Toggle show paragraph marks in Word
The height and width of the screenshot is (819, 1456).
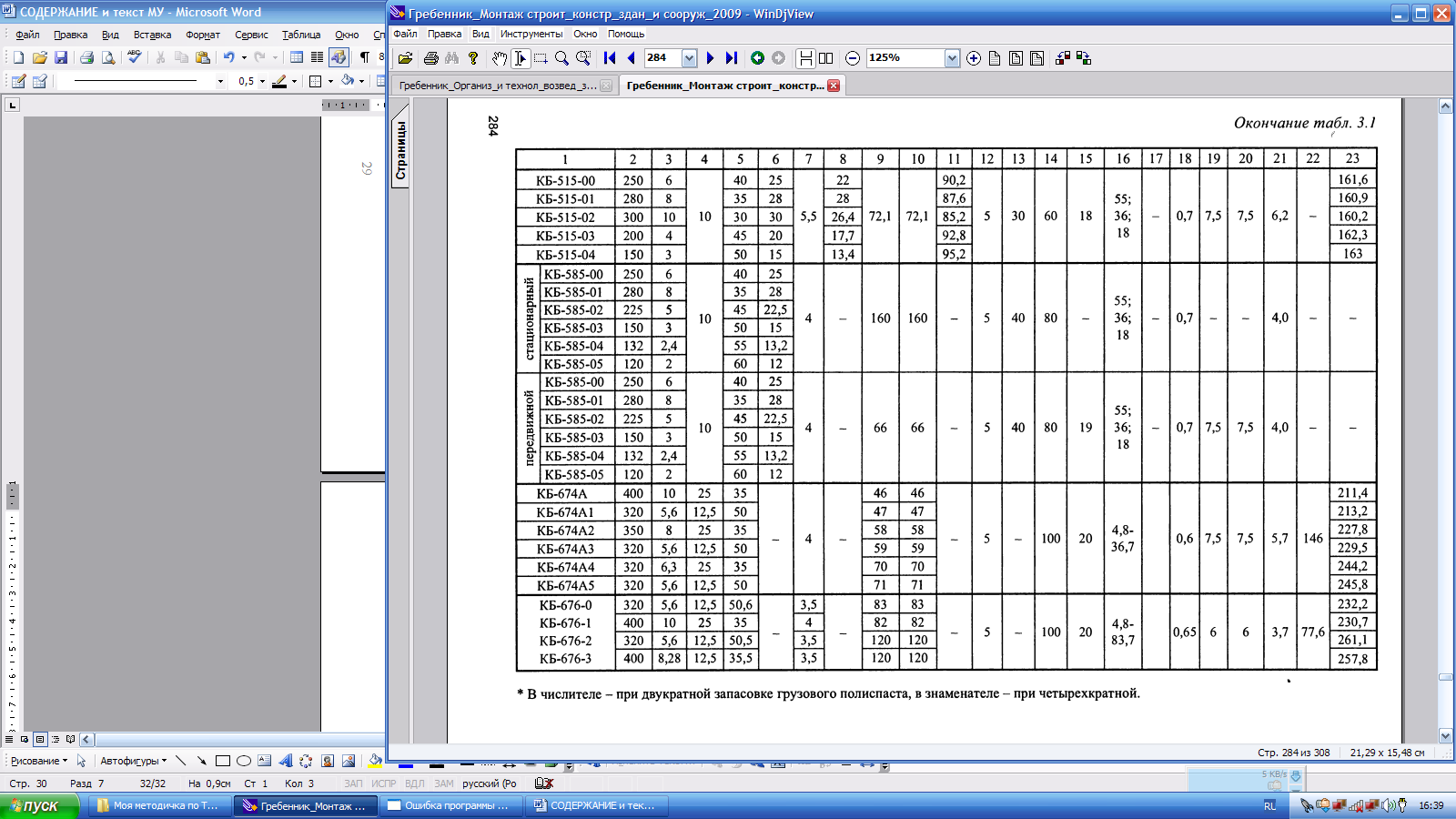[364, 57]
